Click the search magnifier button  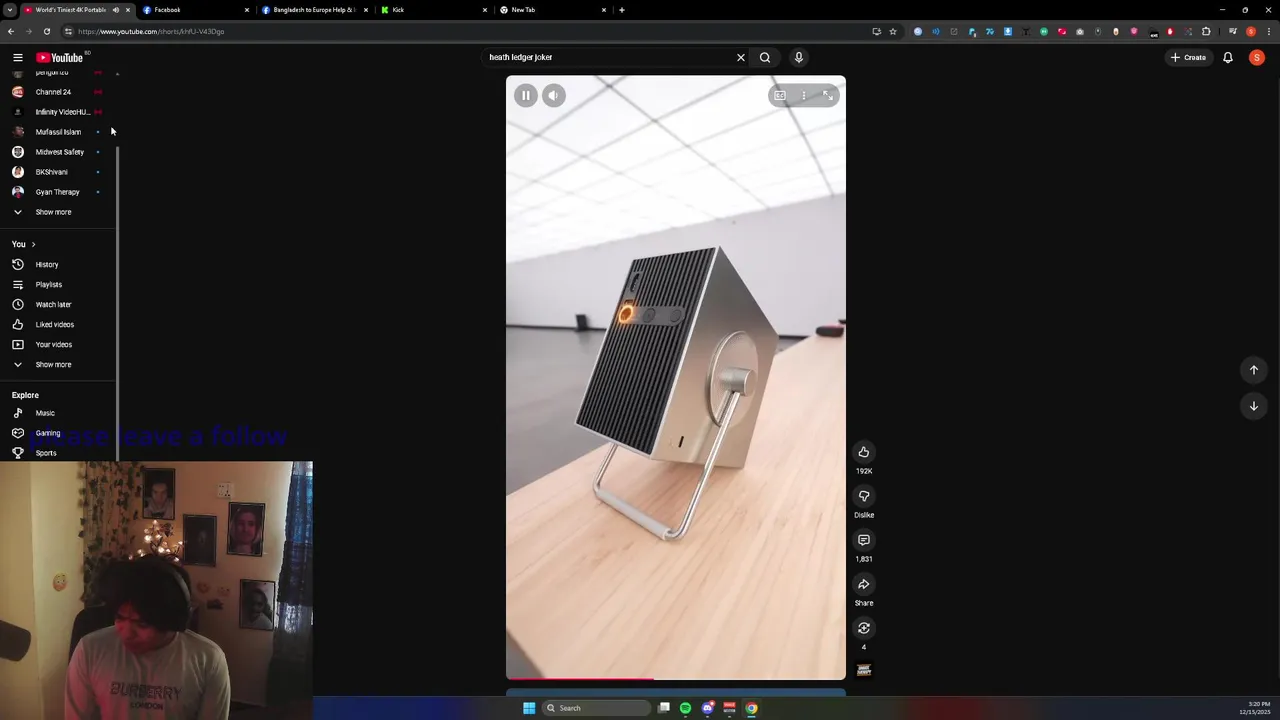(765, 57)
